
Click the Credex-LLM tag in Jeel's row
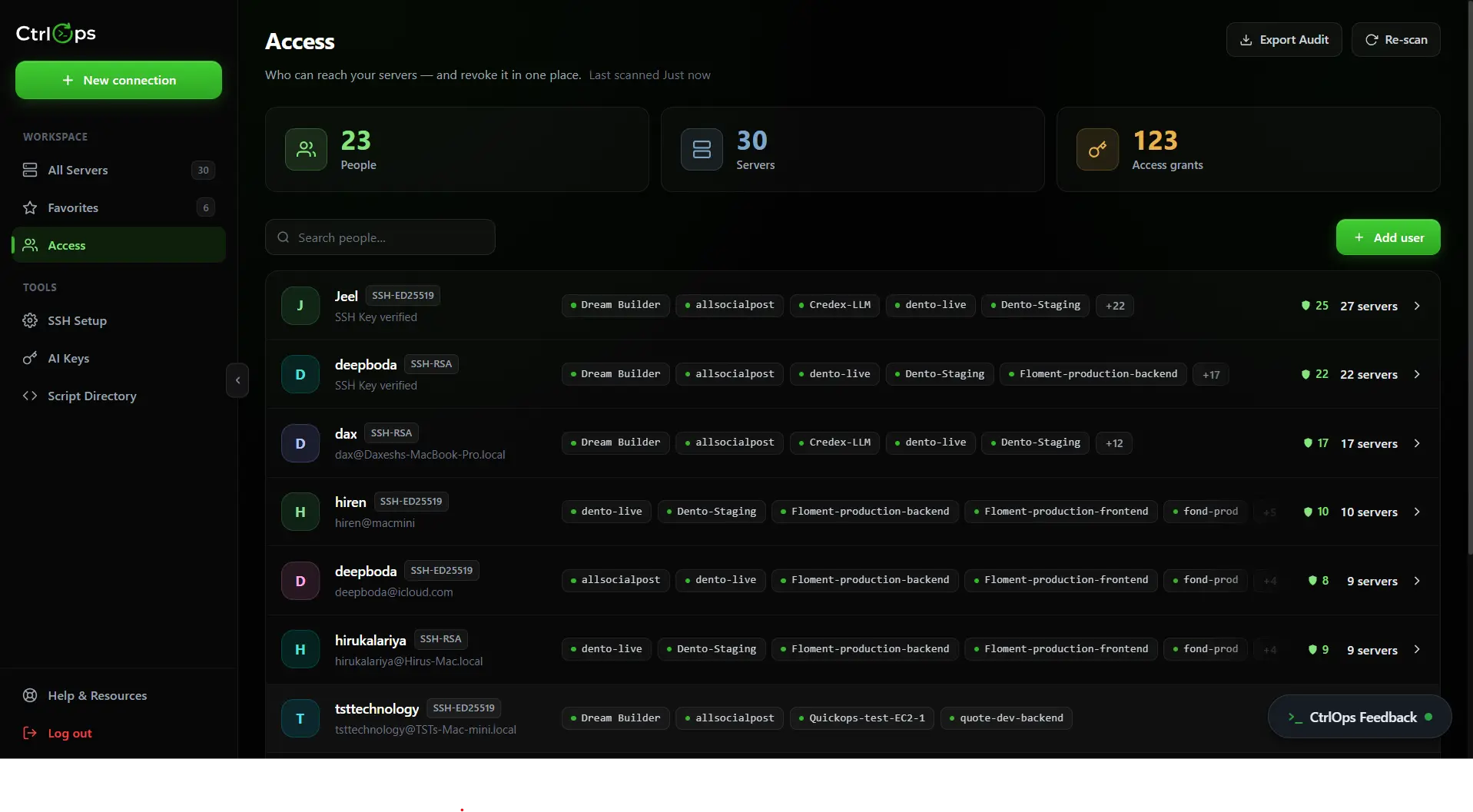(834, 305)
